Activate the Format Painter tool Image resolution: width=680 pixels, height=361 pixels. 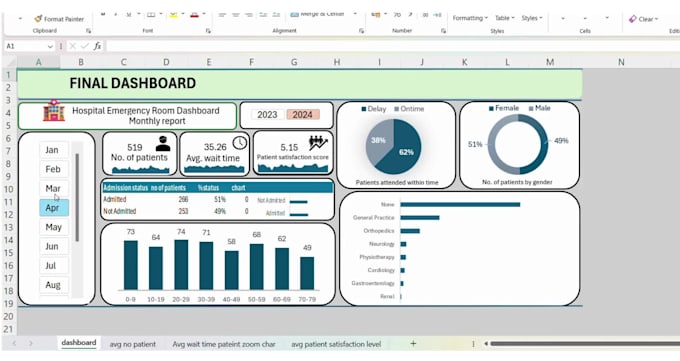59,19
